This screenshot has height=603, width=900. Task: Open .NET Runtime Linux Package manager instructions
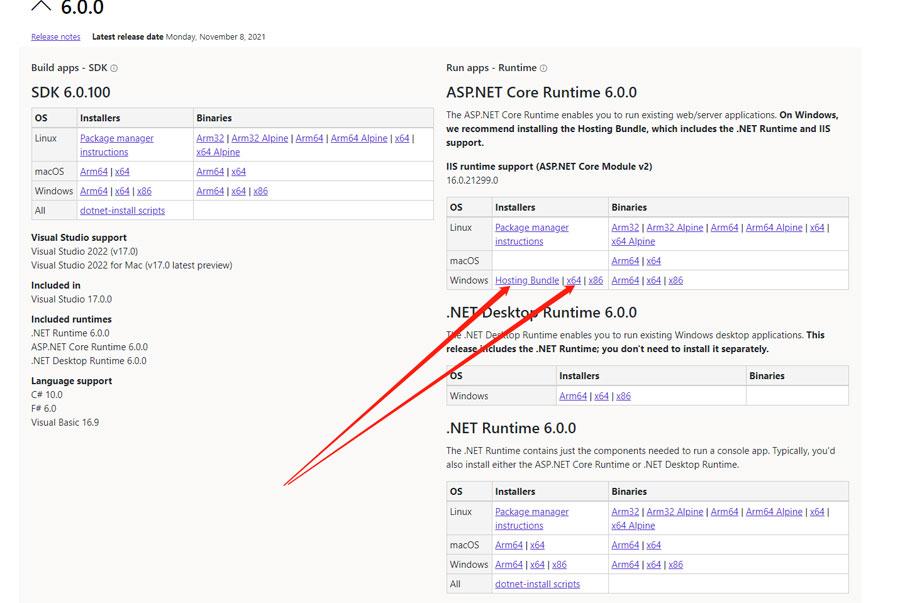click(x=532, y=519)
